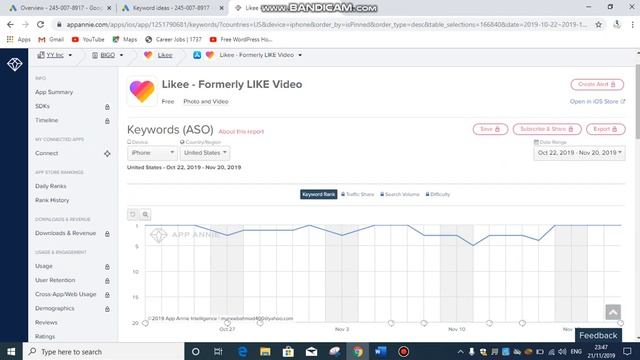The width and height of the screenshot is (640, 360).
Task: Click the leftmost chart axis circle marker
Action: tap(145, 323)
